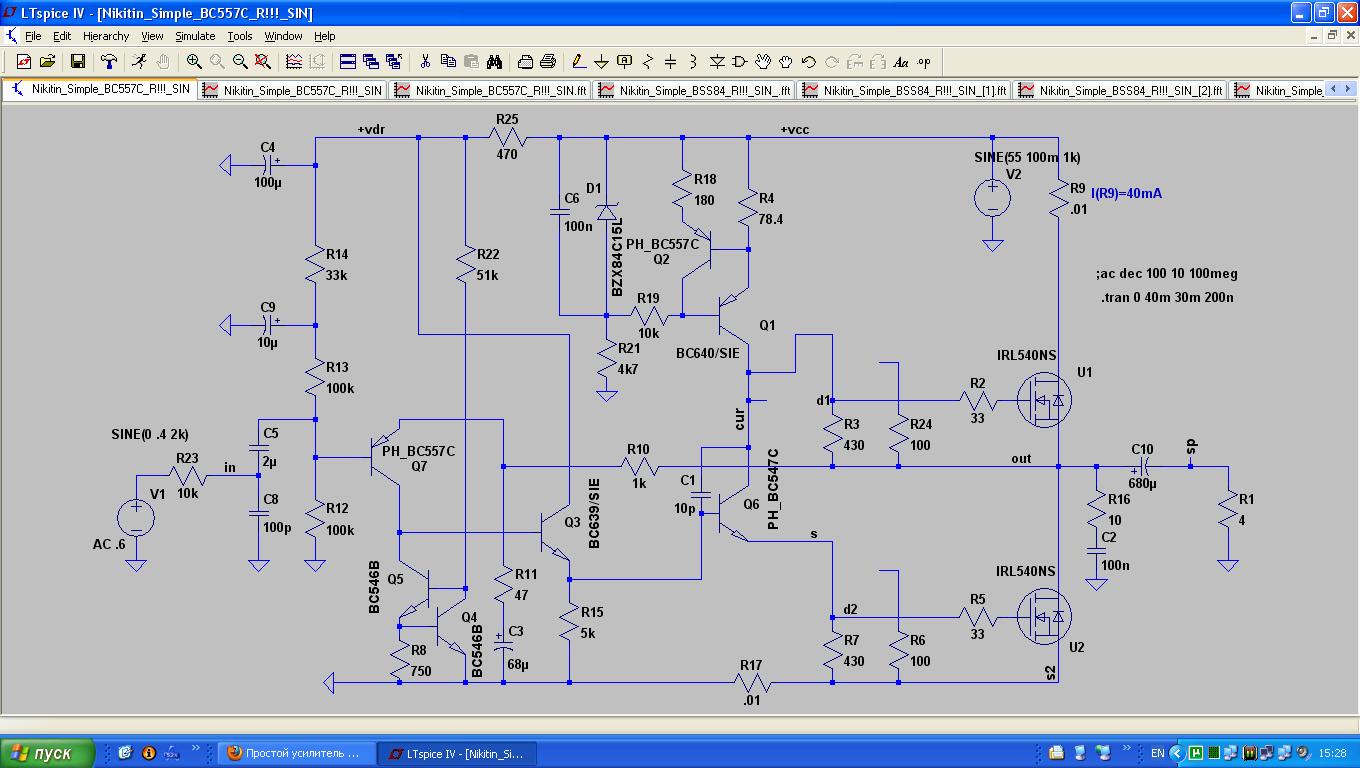
Task: Select the Label Net tool
Action: pyautogui.click(x=625, y=62)
